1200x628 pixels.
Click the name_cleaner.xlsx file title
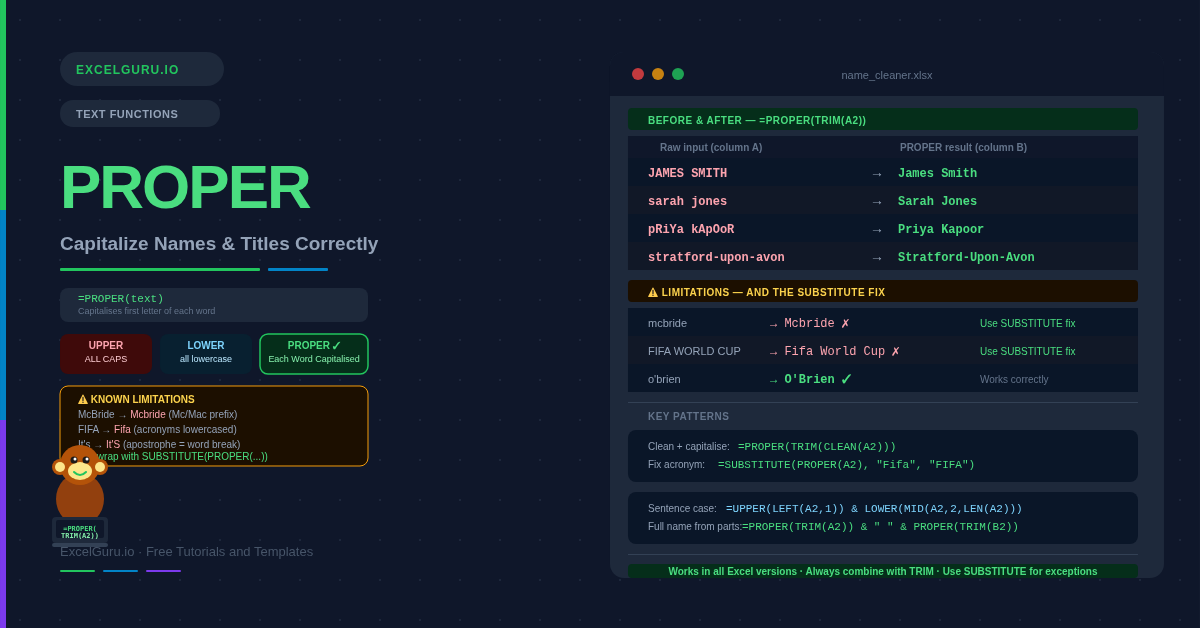point(886,75)
